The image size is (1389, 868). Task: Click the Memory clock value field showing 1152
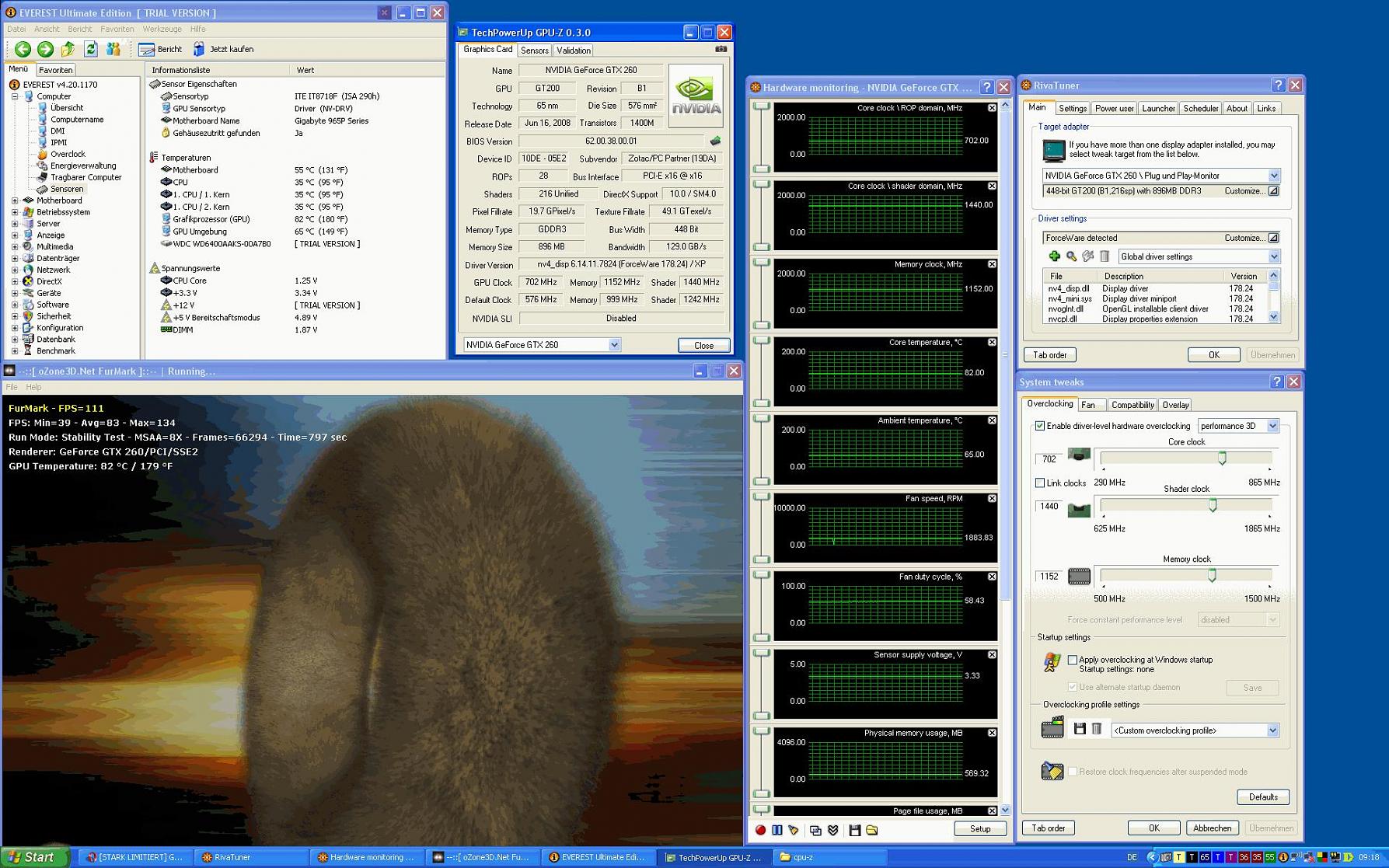1049,577
